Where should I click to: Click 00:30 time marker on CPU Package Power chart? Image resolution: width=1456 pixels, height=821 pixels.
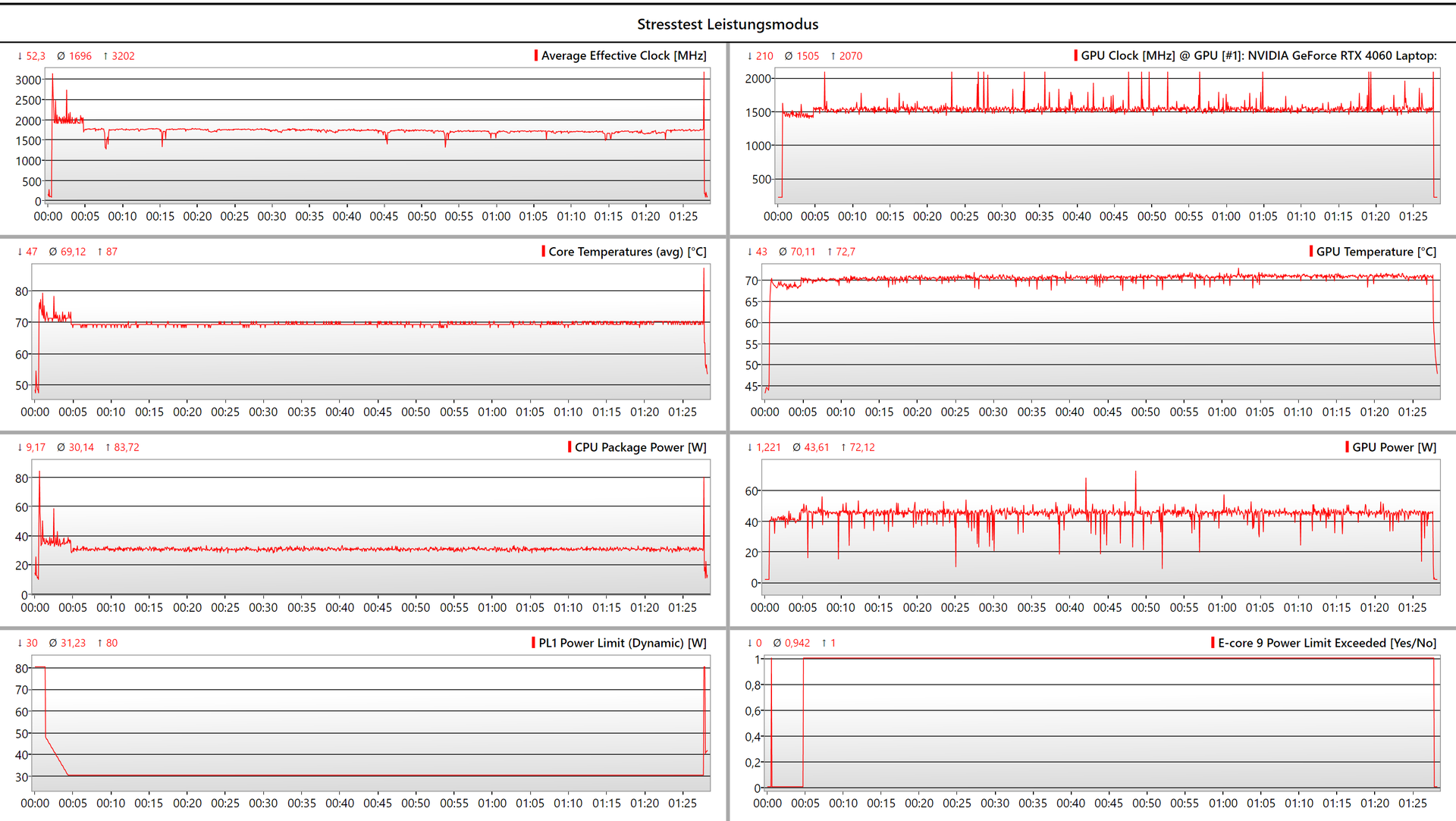click(263, 607)
